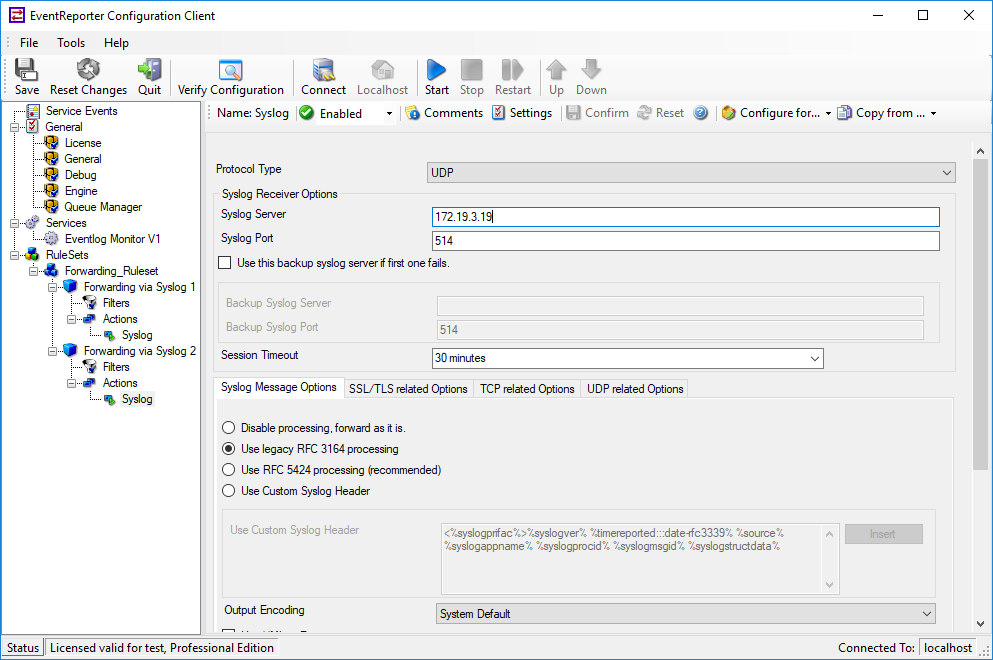Viewport: 993px width, 660px height.
Task: Select Filters under Forwarding via Syslog 1
Action: click(116, 303)
